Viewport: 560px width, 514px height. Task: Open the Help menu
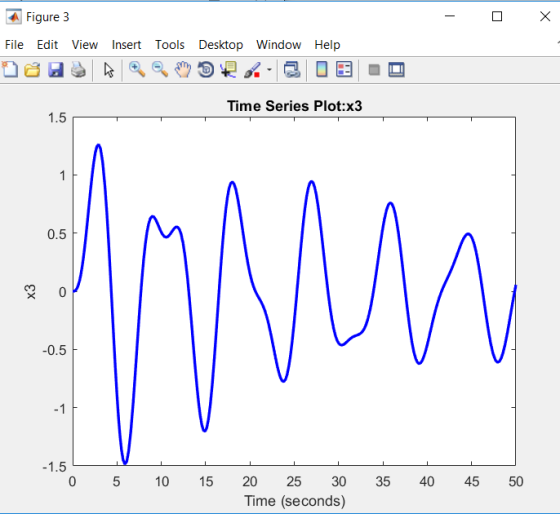tap(327, 45)
